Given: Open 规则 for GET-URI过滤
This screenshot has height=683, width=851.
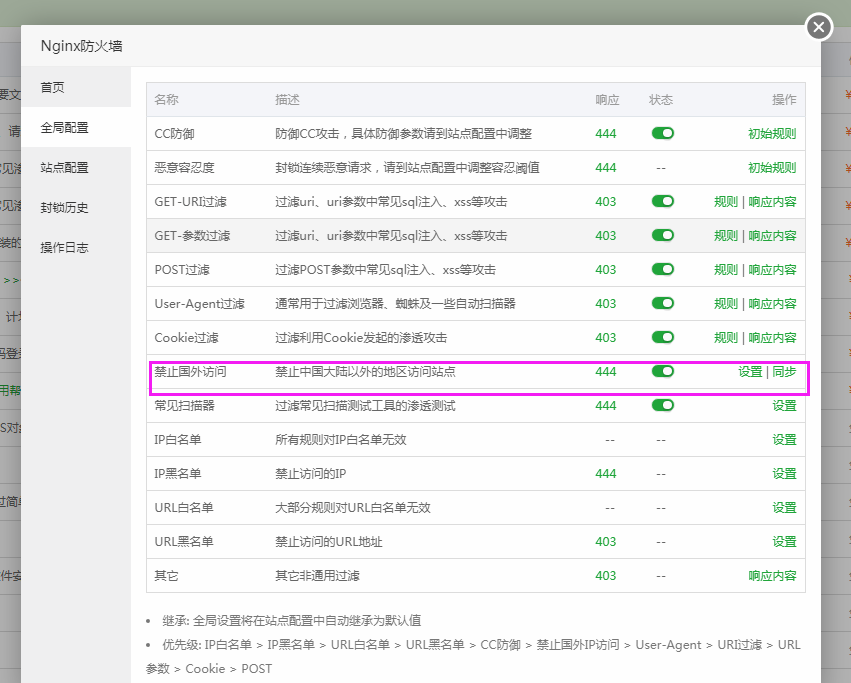Looking at the screenshot, I should pyautogui.click(x=726, y=202).
